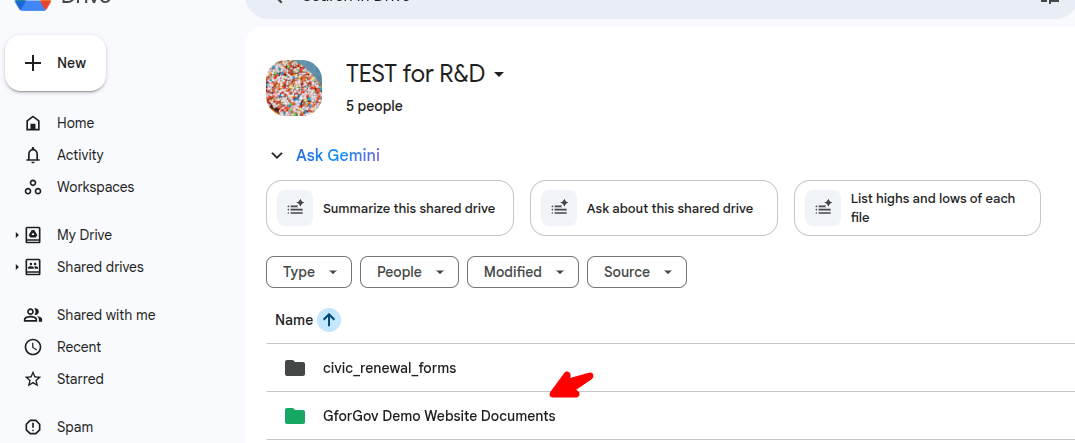
Task: Click the Workspaces circles icon
Action: pos(33,187)
